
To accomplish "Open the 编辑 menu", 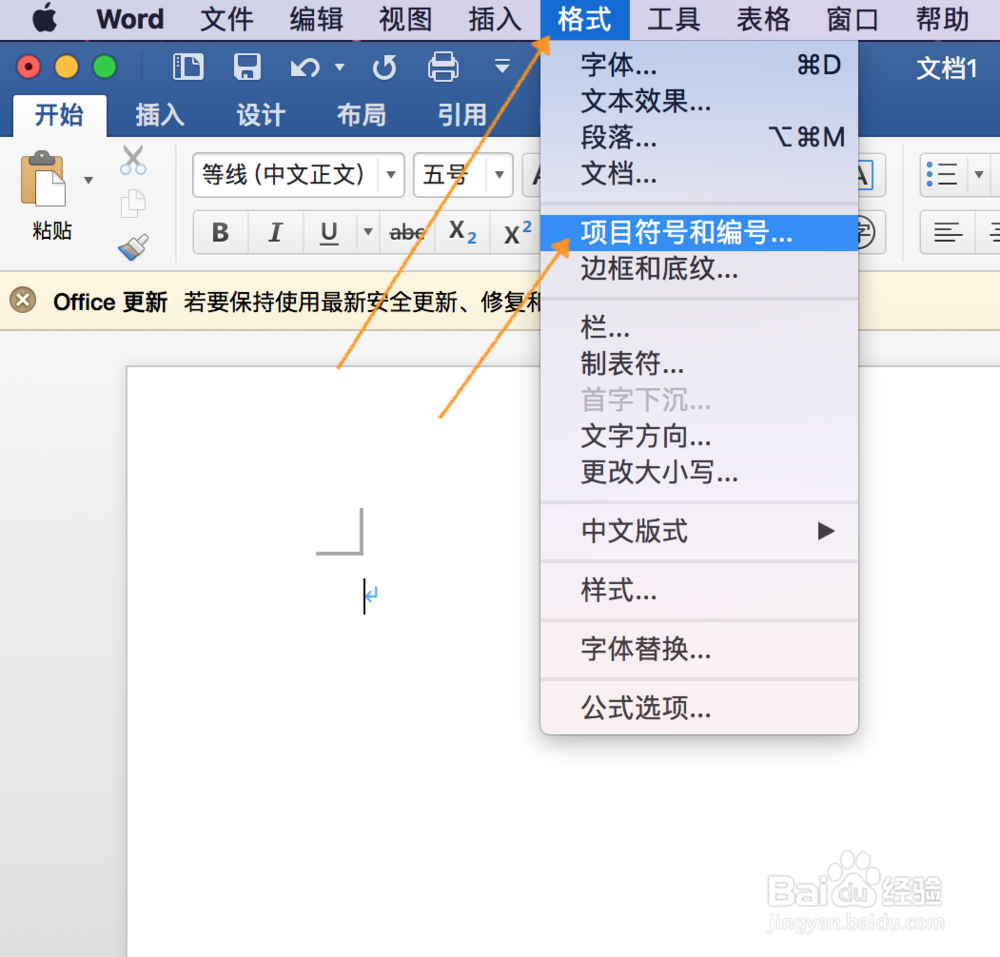I will click(316, 19).
